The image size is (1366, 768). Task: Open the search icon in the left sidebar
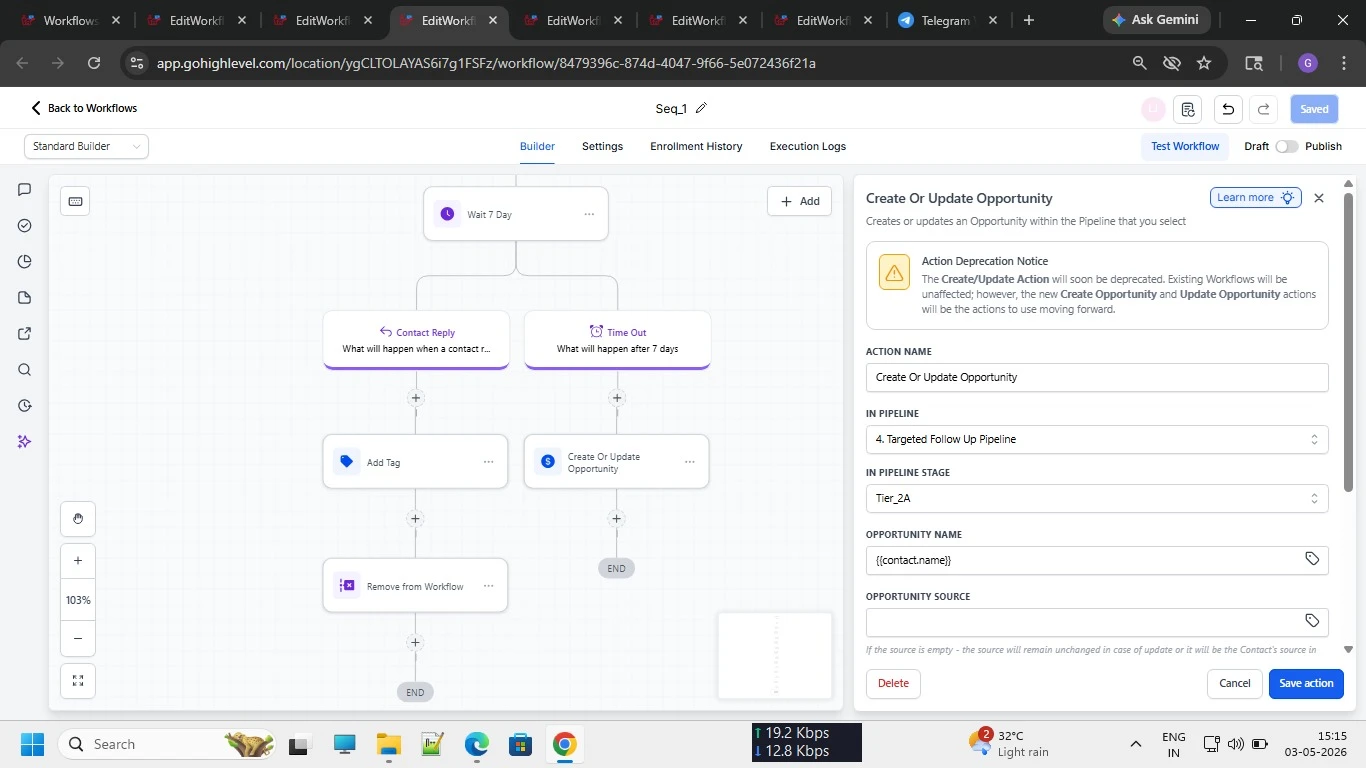25,369
